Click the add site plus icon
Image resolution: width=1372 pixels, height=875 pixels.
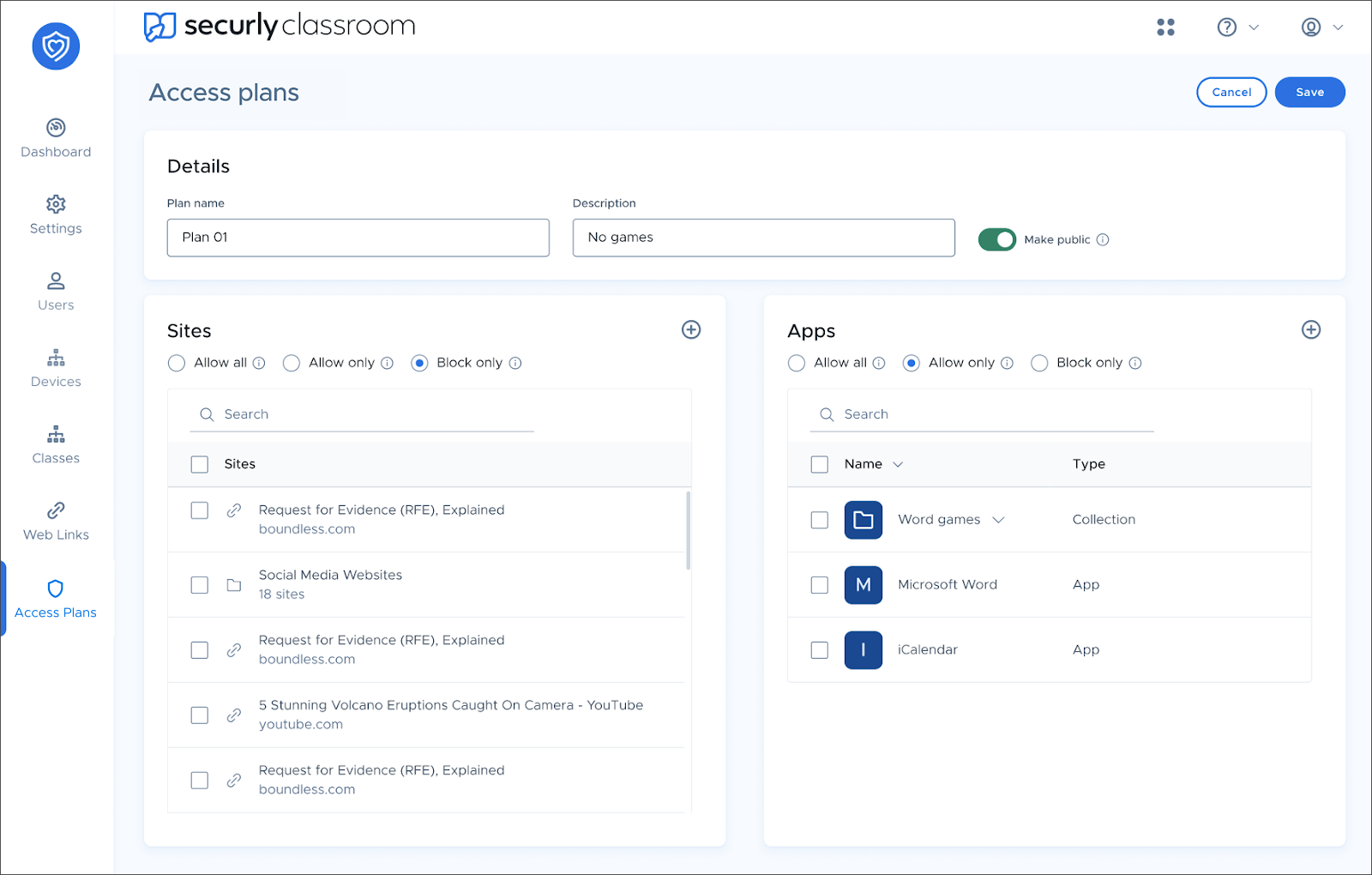coord(691,330)
